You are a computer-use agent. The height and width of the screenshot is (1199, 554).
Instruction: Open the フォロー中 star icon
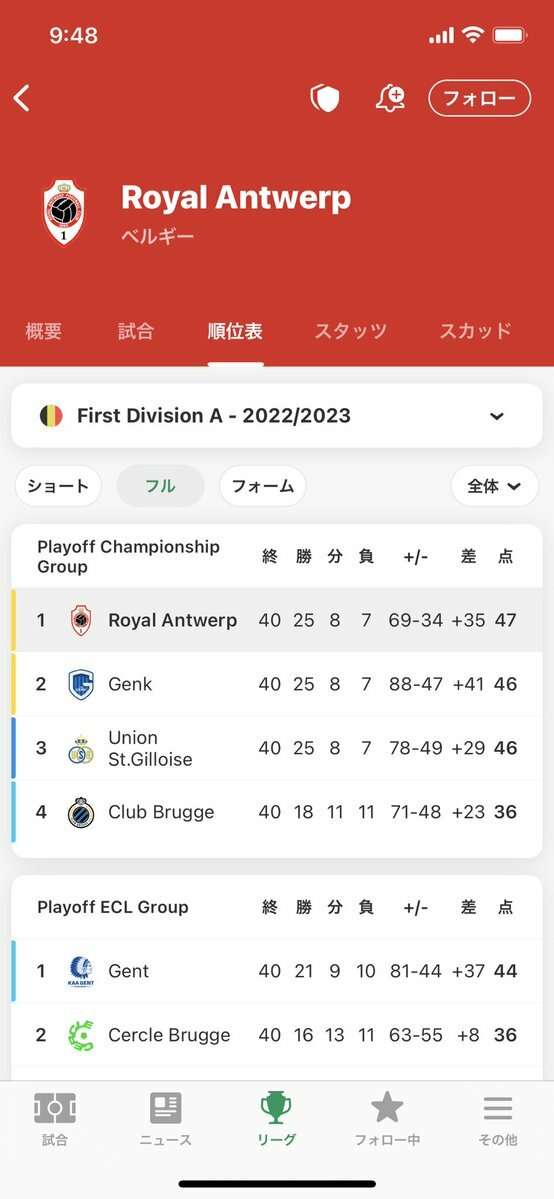[387, 1107]
